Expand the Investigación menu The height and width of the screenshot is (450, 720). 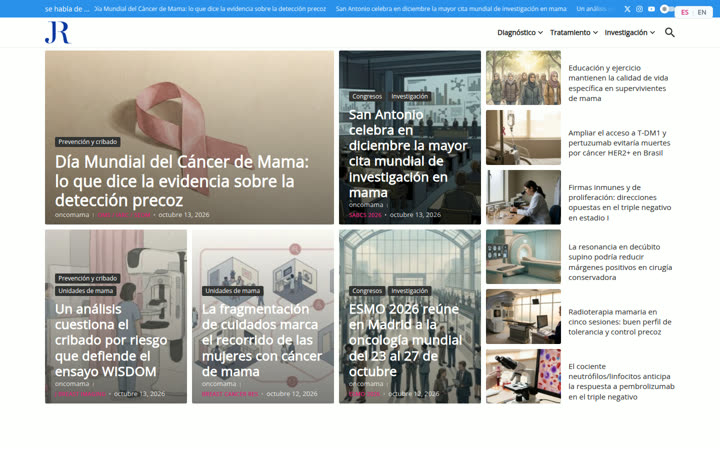(x=630, y=33)
